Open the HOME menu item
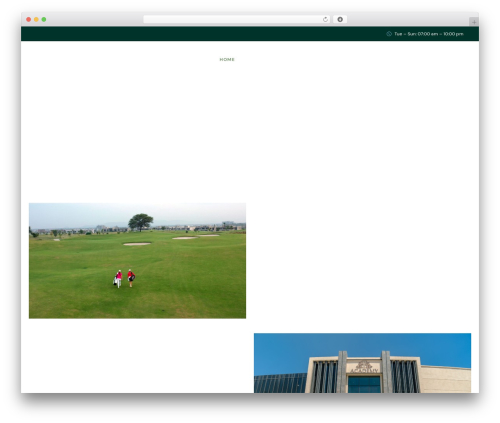This screenshot has width=500, height=423. (x=227, y=59)
